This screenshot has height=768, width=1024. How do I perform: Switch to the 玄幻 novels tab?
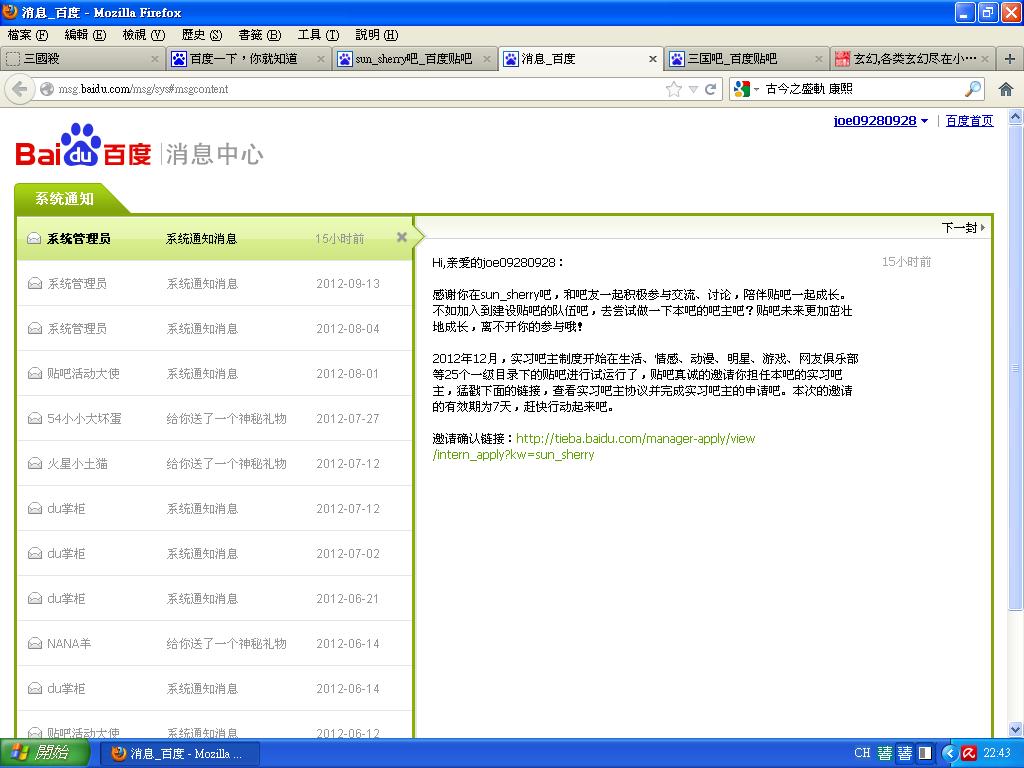click(912, 59)
